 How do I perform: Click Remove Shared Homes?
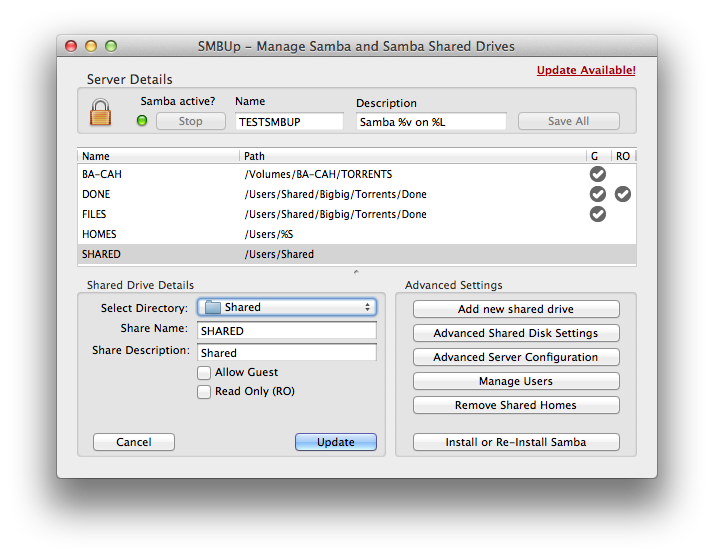[x=516, y=405]
